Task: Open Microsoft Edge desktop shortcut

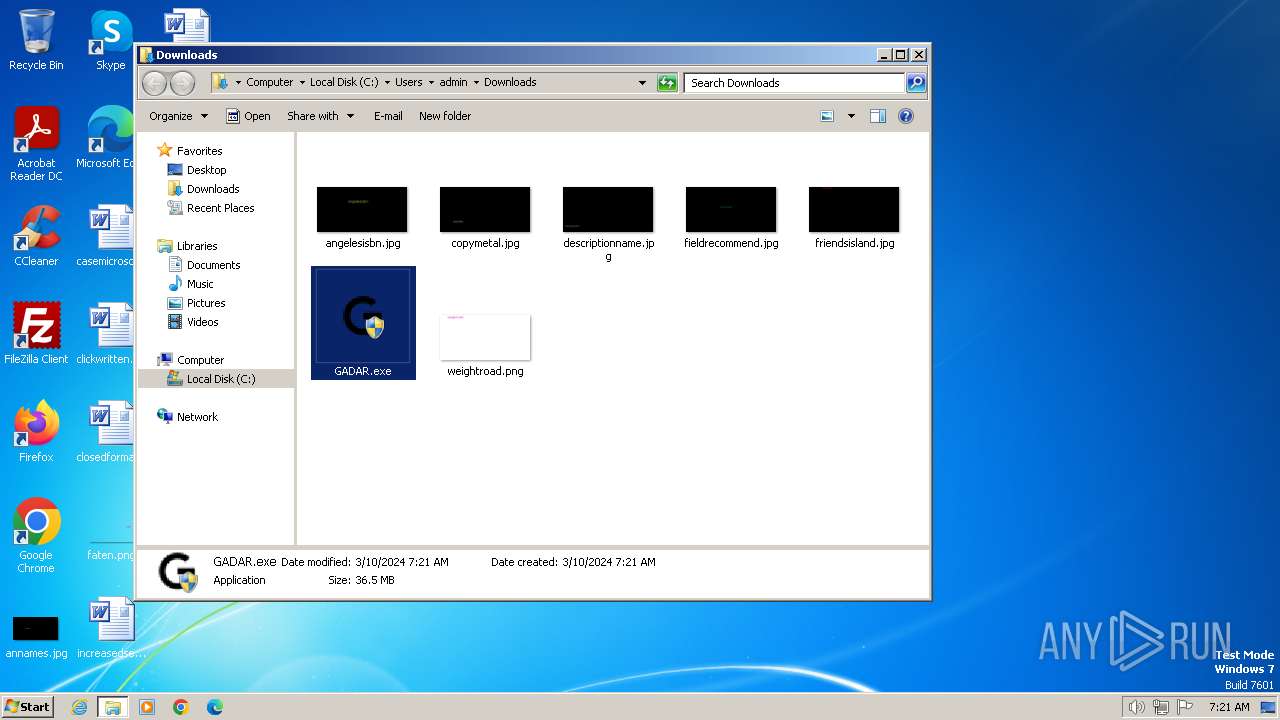Action: 106,138
